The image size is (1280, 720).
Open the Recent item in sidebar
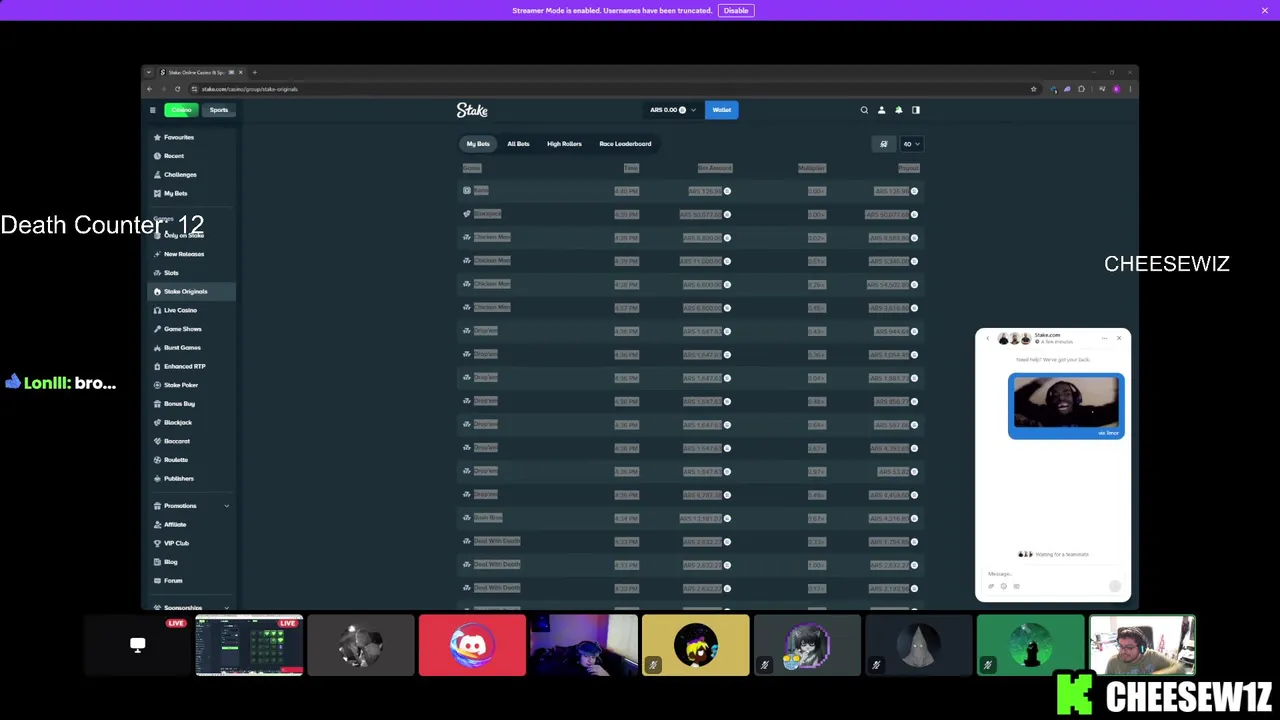tap(190, 156)
